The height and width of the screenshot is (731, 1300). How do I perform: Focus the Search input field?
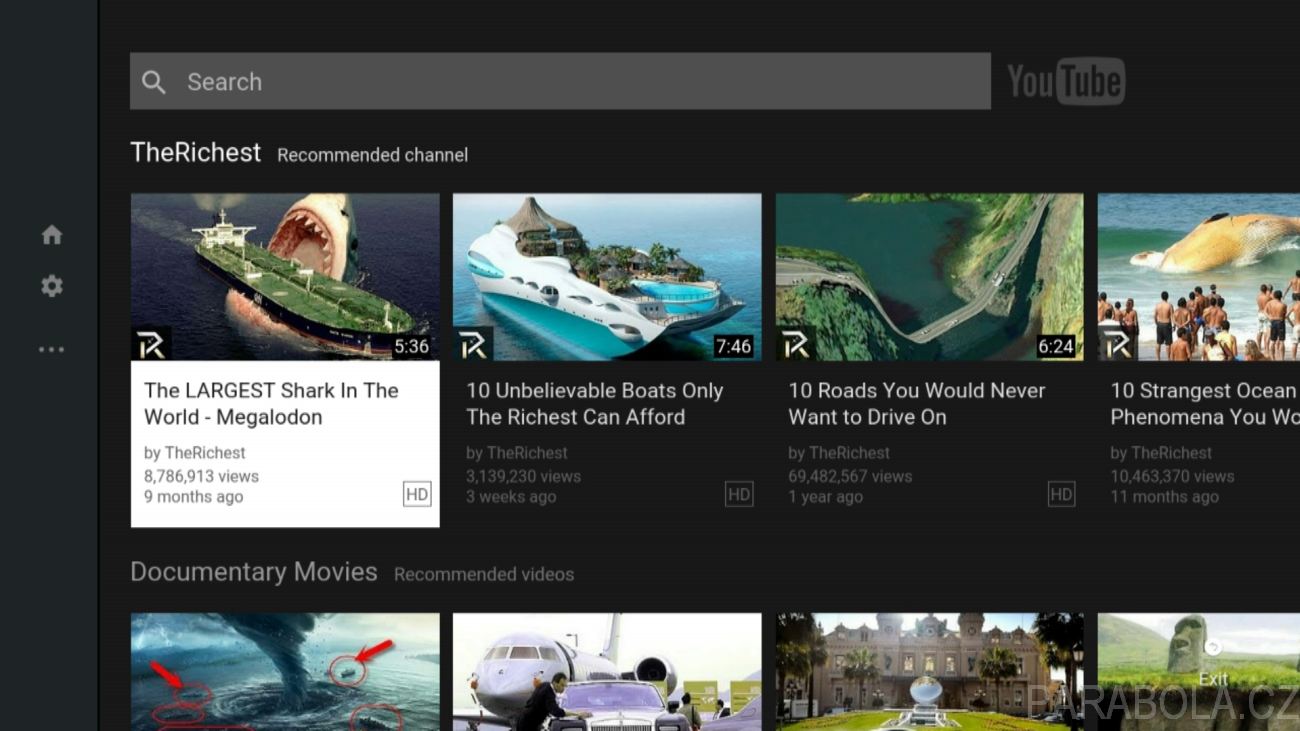(x=560, y=81)
